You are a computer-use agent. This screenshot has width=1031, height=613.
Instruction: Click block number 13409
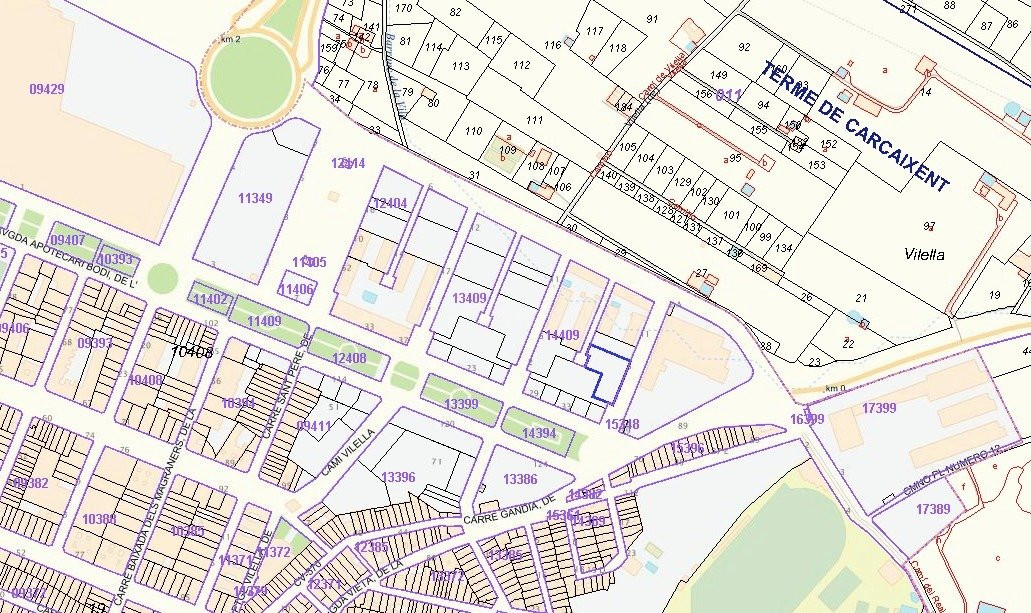coord(469,298)
